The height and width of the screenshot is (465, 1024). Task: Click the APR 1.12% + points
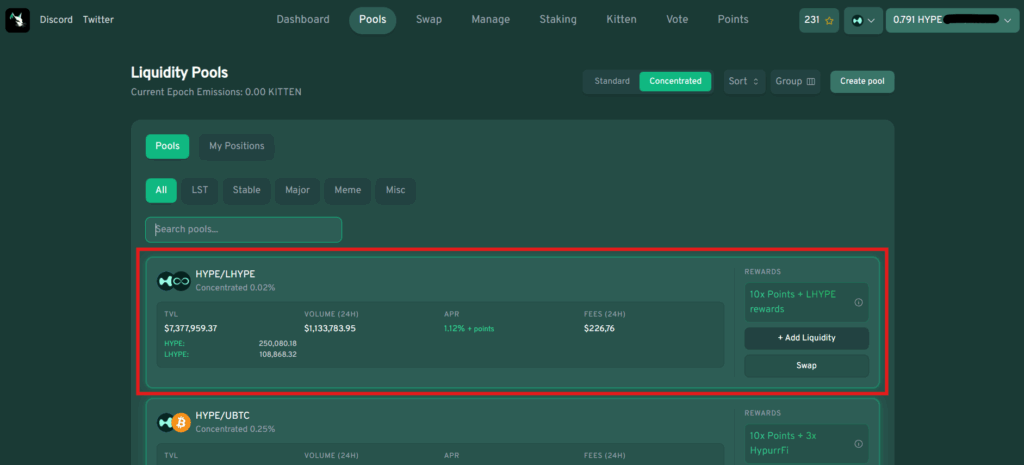point(469,329)
